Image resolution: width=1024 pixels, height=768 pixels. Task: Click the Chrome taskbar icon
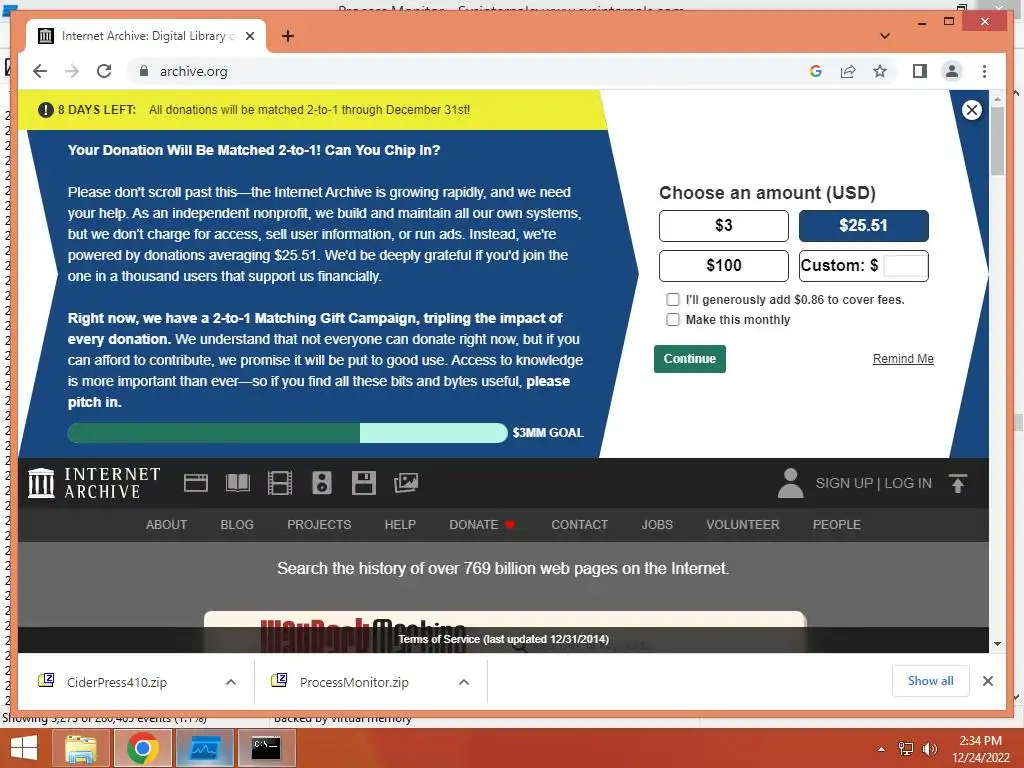pos(143,748)
